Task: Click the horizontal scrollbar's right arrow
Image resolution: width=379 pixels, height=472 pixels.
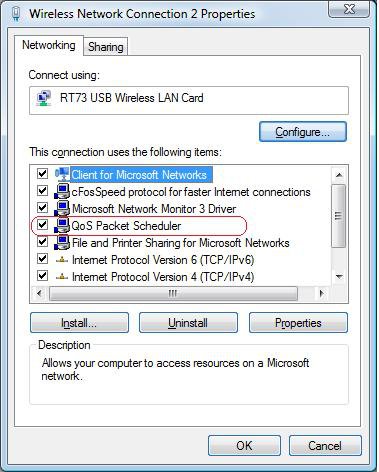Action: click(x=322, y=294)
